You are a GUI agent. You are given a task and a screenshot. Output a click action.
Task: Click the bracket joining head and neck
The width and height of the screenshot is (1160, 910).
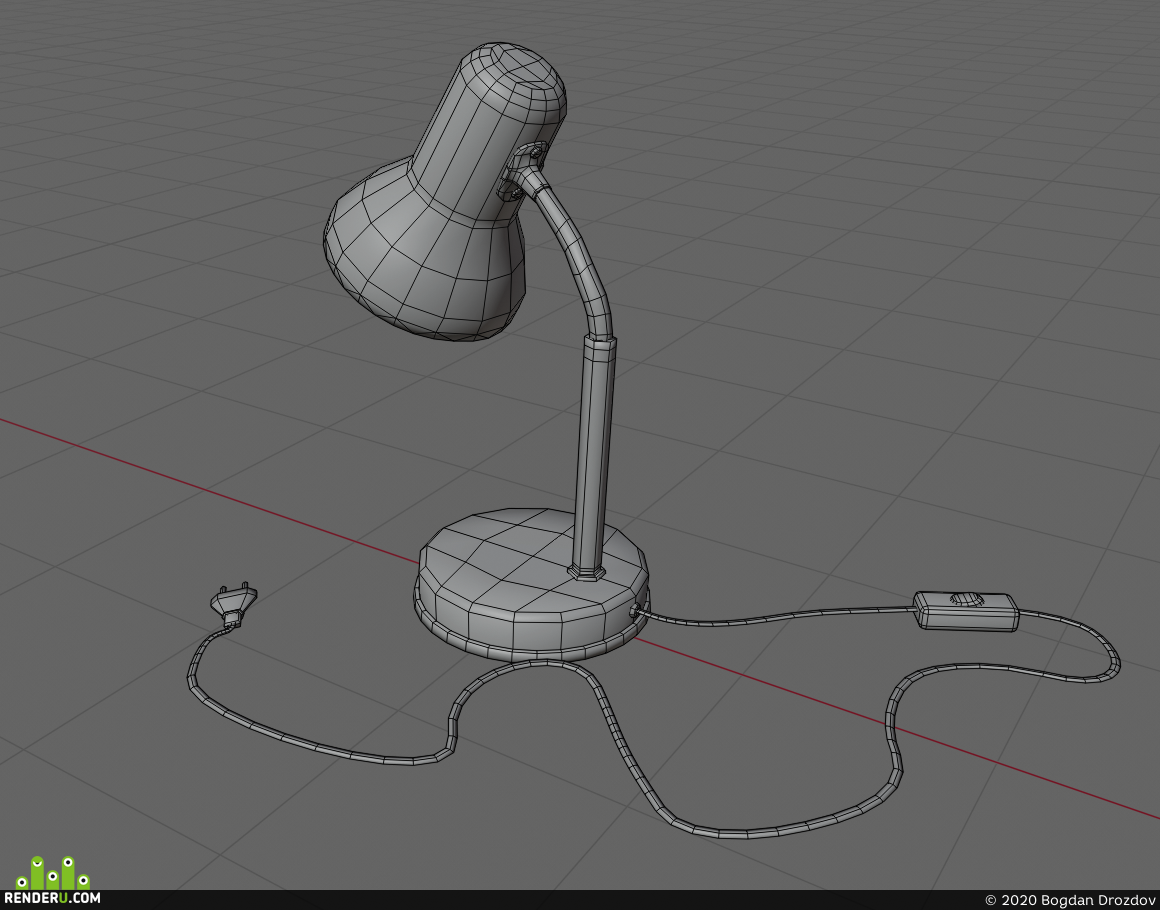pyautogui.click(x=522, y=172)
